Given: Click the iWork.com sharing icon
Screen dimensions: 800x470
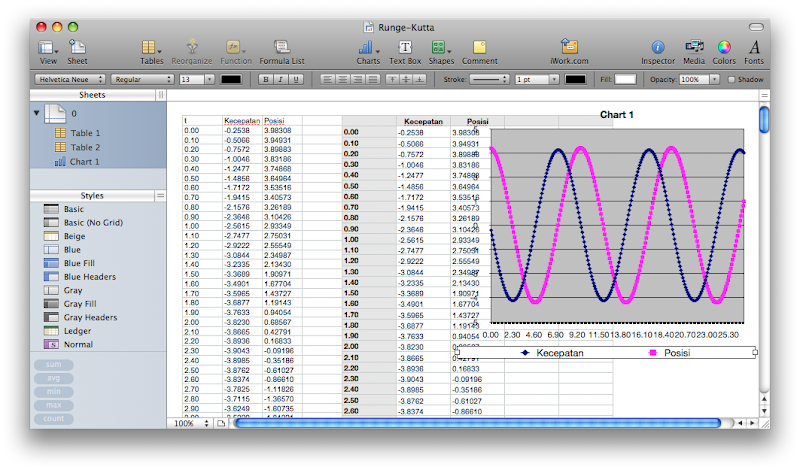Looking at the screenshot, I should pyautogui.click(x=569, y=47).
